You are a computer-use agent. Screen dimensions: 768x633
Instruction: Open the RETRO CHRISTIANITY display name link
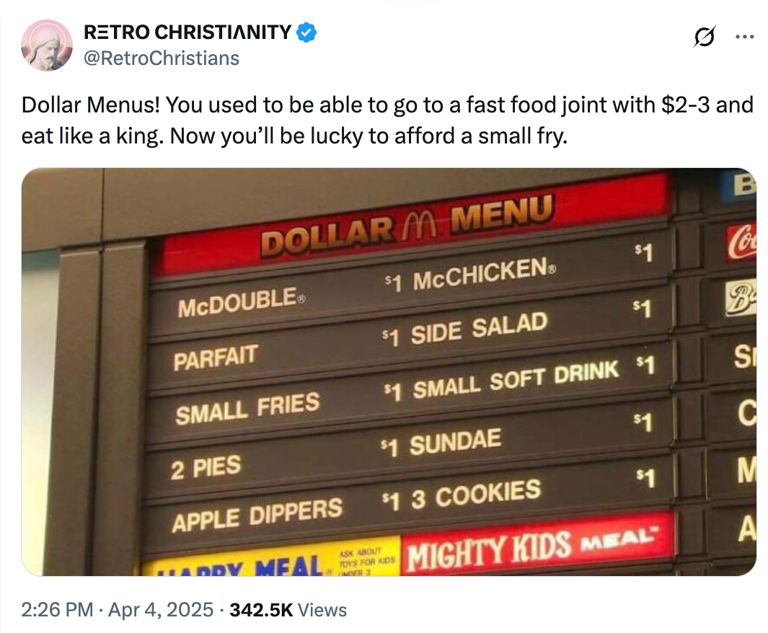coord(187,33)
